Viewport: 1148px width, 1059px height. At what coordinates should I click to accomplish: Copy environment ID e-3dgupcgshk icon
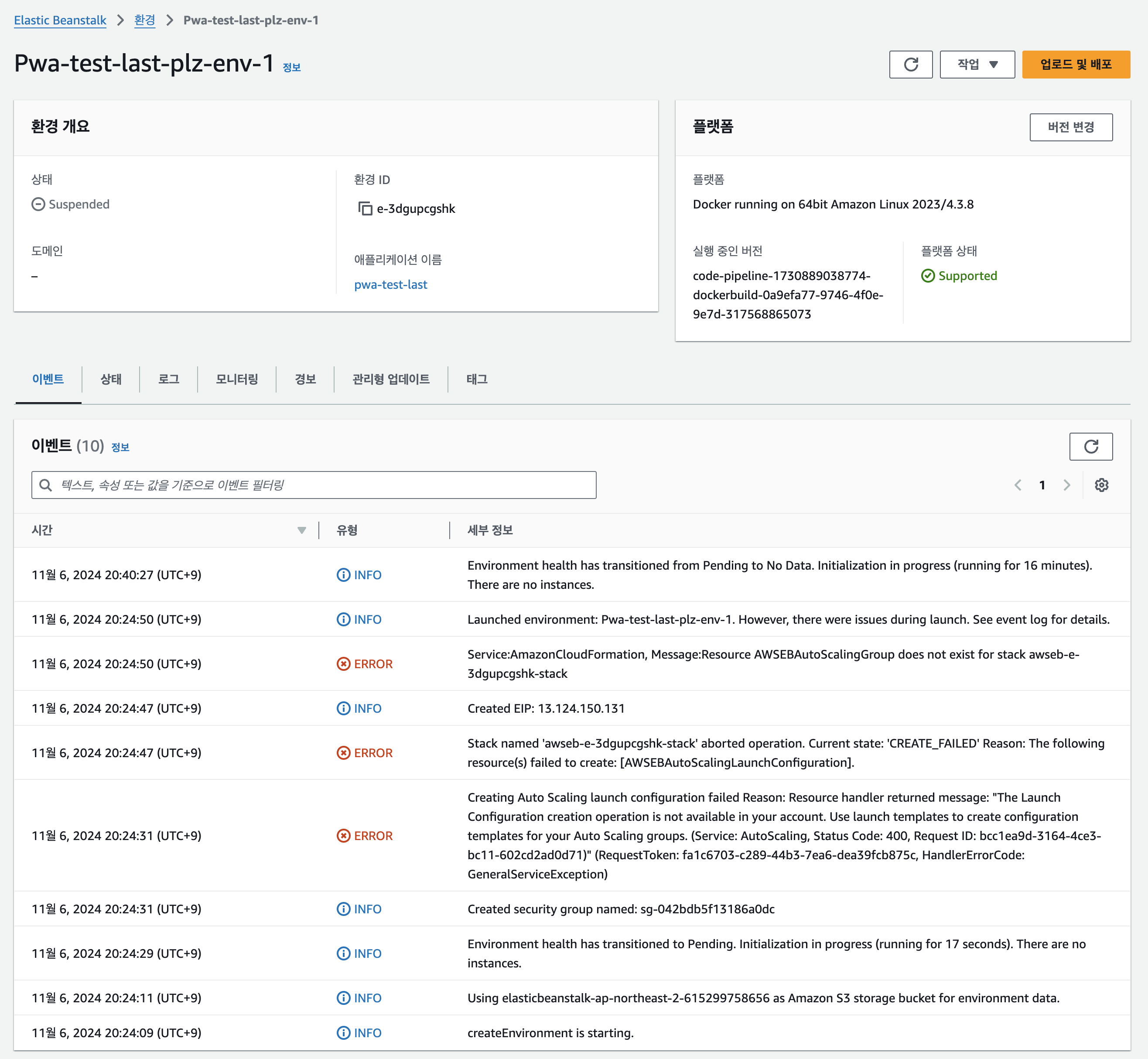click(365, 208)
